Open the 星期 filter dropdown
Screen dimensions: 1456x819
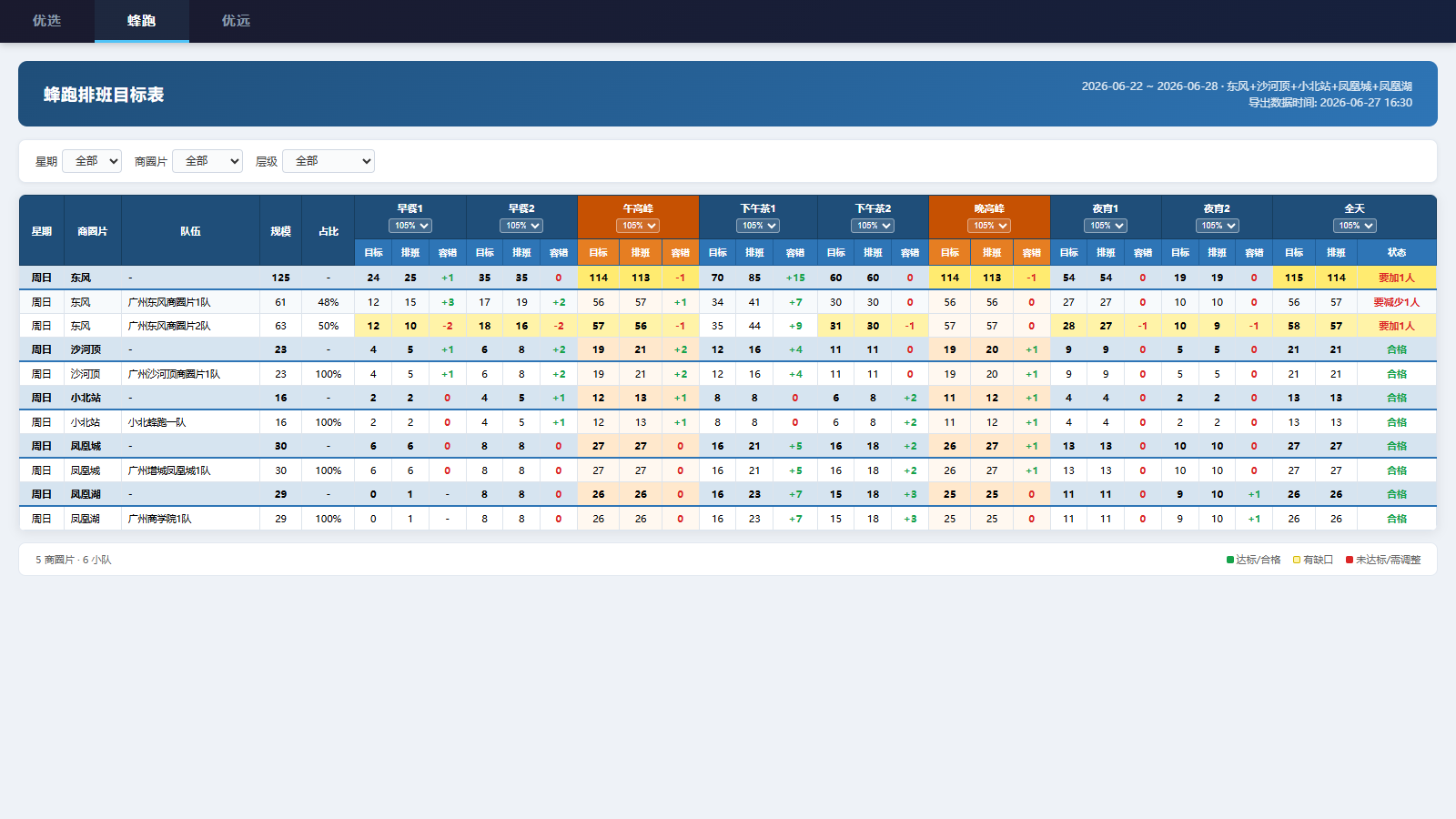(x=92, y=161)
